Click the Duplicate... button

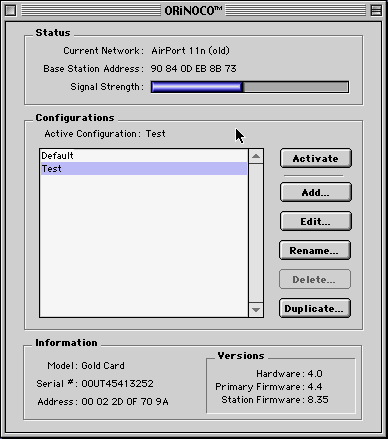pos(315,308)
